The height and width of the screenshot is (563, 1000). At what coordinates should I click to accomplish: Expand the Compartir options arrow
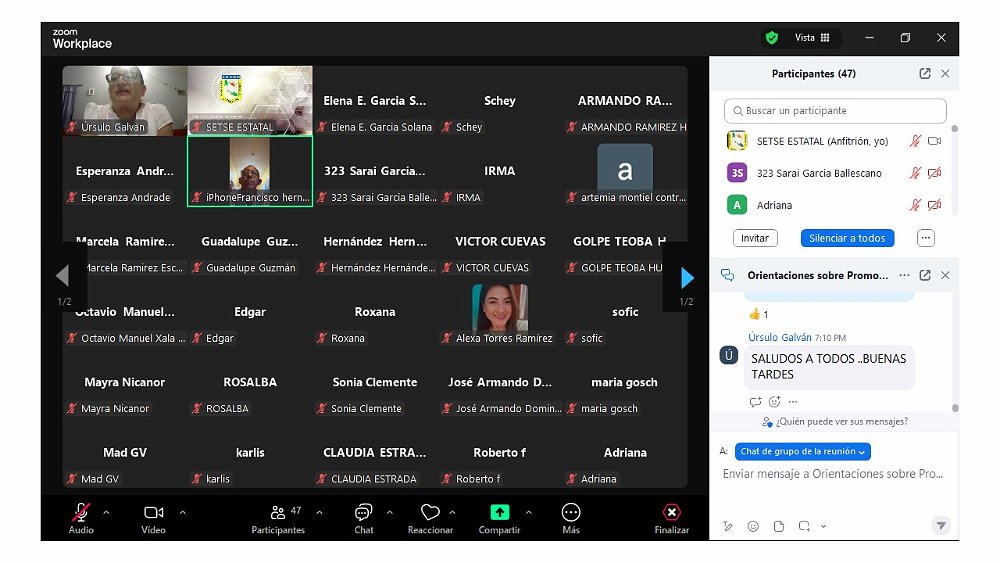coord(529,513)
